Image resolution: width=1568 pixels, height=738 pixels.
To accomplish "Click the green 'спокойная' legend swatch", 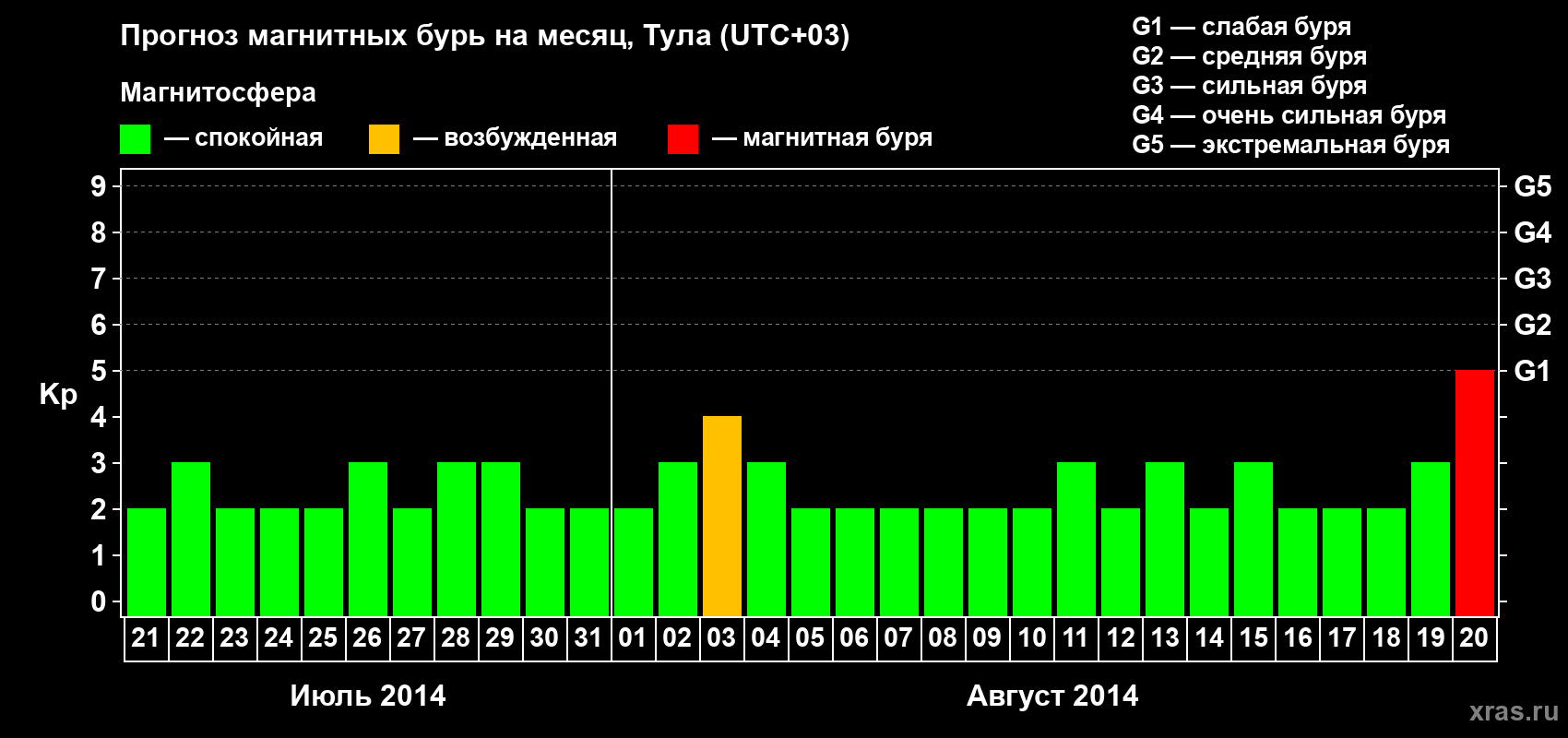I will [135, 139].
